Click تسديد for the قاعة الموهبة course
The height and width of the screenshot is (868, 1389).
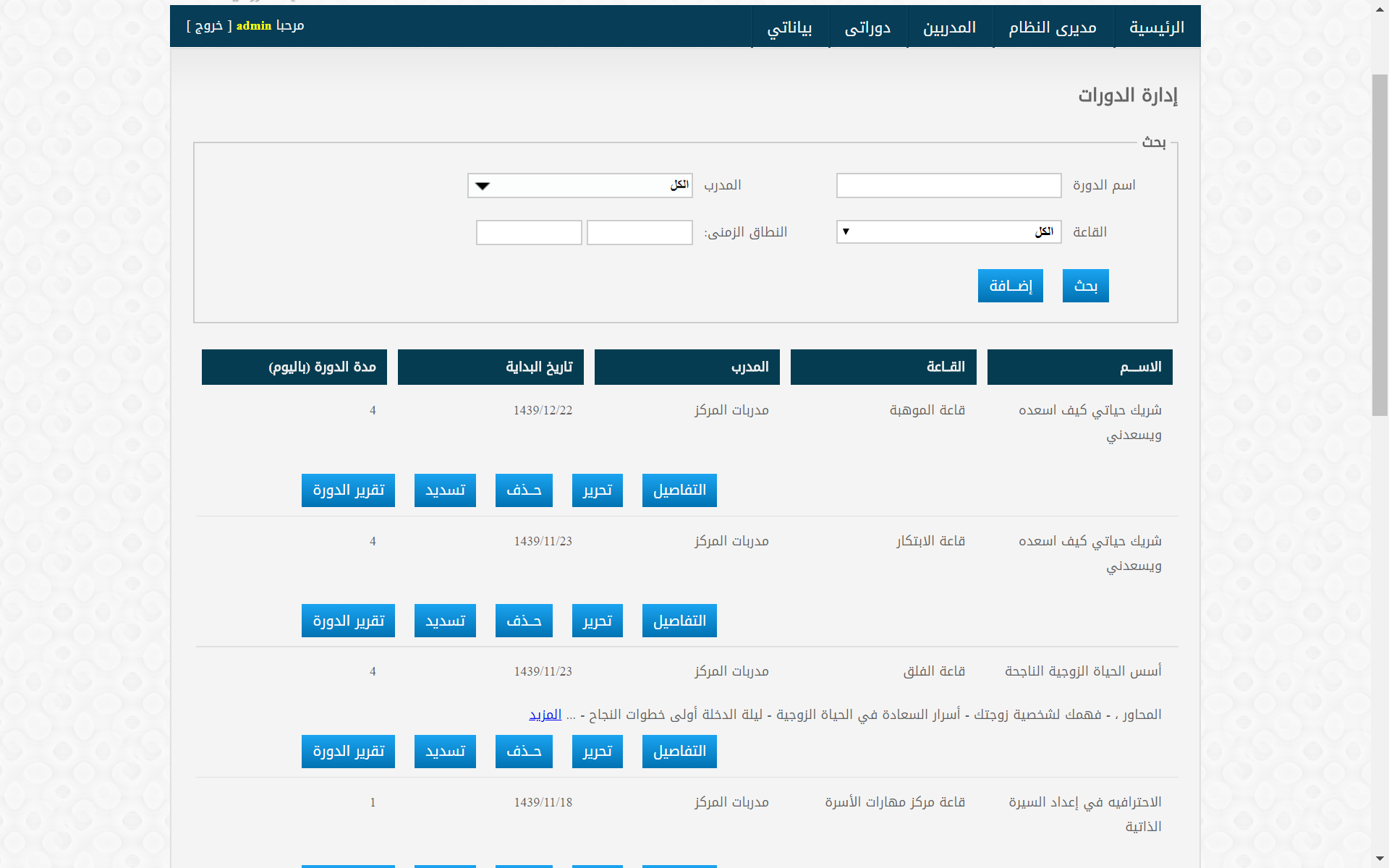[445, 490]
